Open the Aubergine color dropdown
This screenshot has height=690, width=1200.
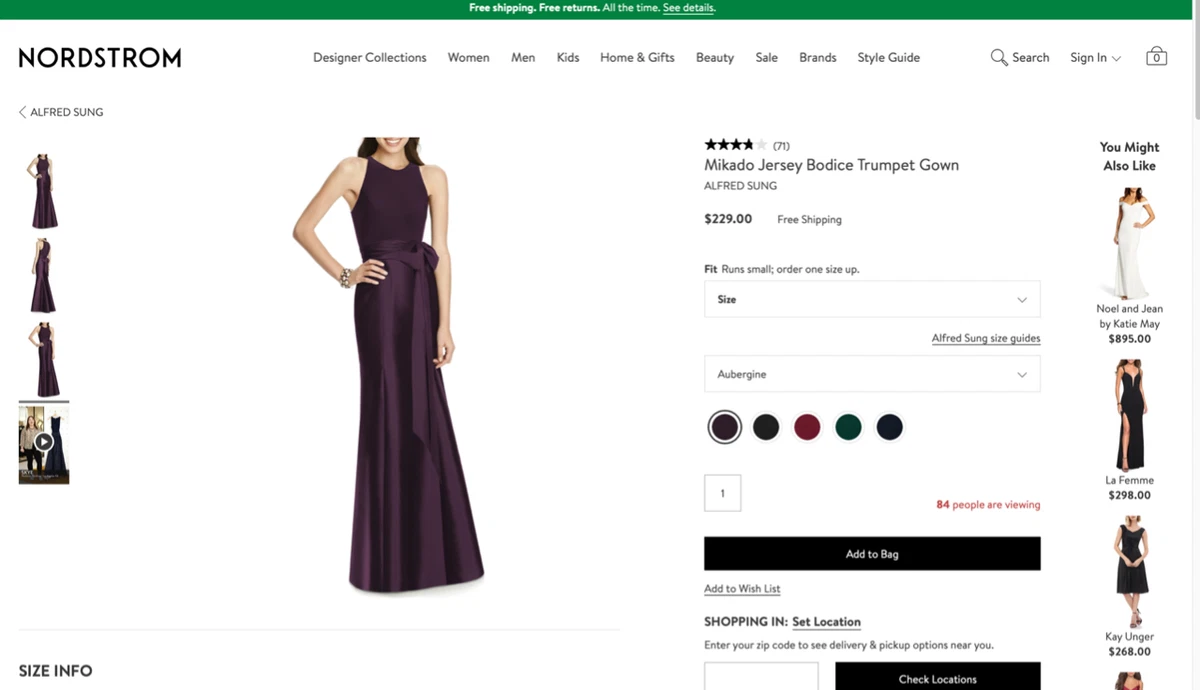click(x=872, y=374)
